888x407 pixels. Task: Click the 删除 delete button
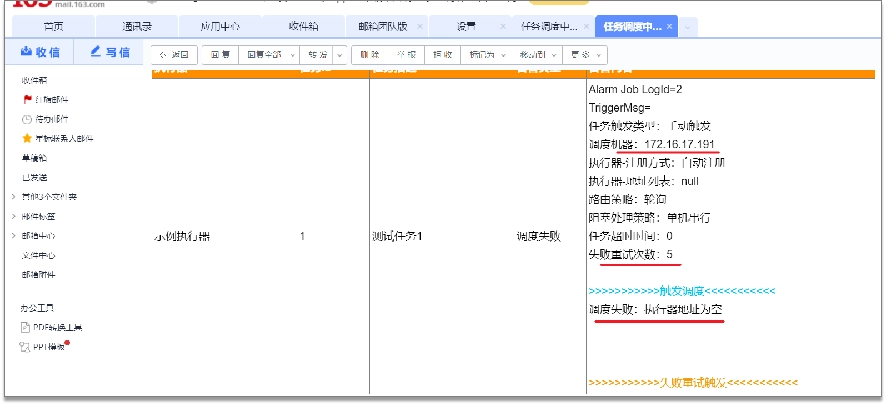point(369,55)
